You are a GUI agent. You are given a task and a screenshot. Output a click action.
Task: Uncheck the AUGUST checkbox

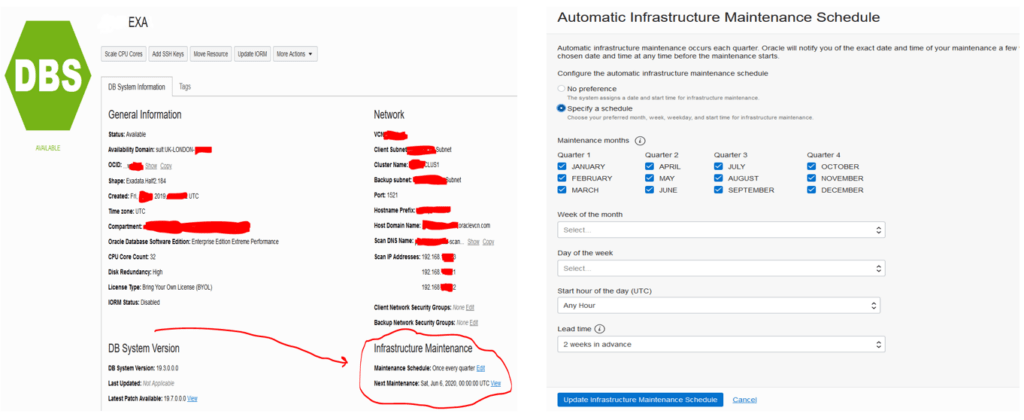[718, 178]
